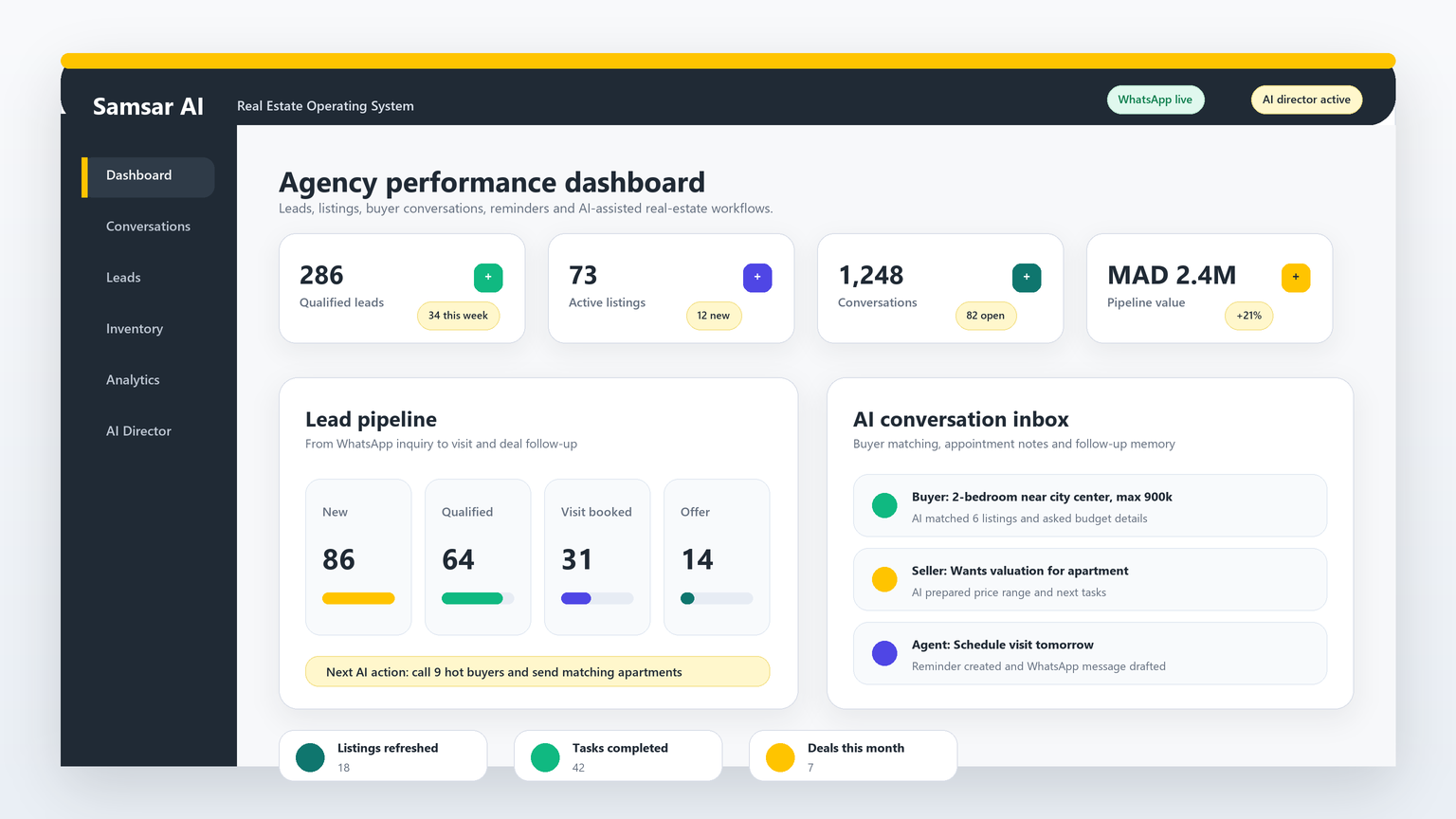
Task: Click the purple plus icon on Active listings
Action: click(x=757, y=278)
